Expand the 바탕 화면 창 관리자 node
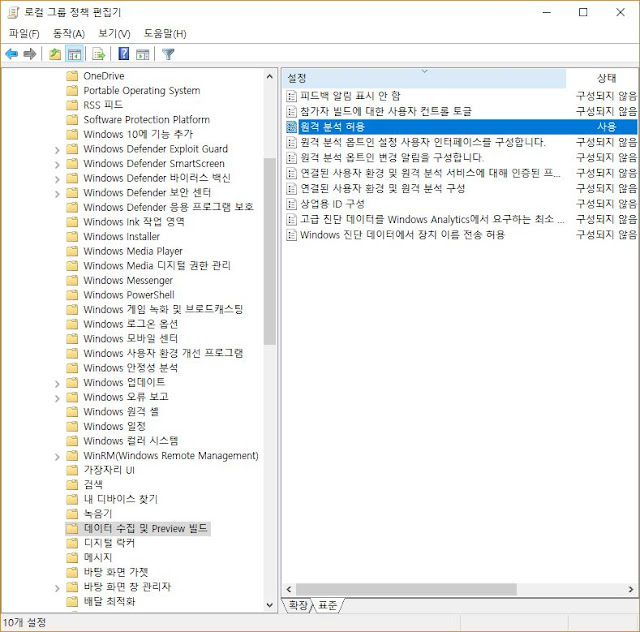 click(x=57, y=588)
